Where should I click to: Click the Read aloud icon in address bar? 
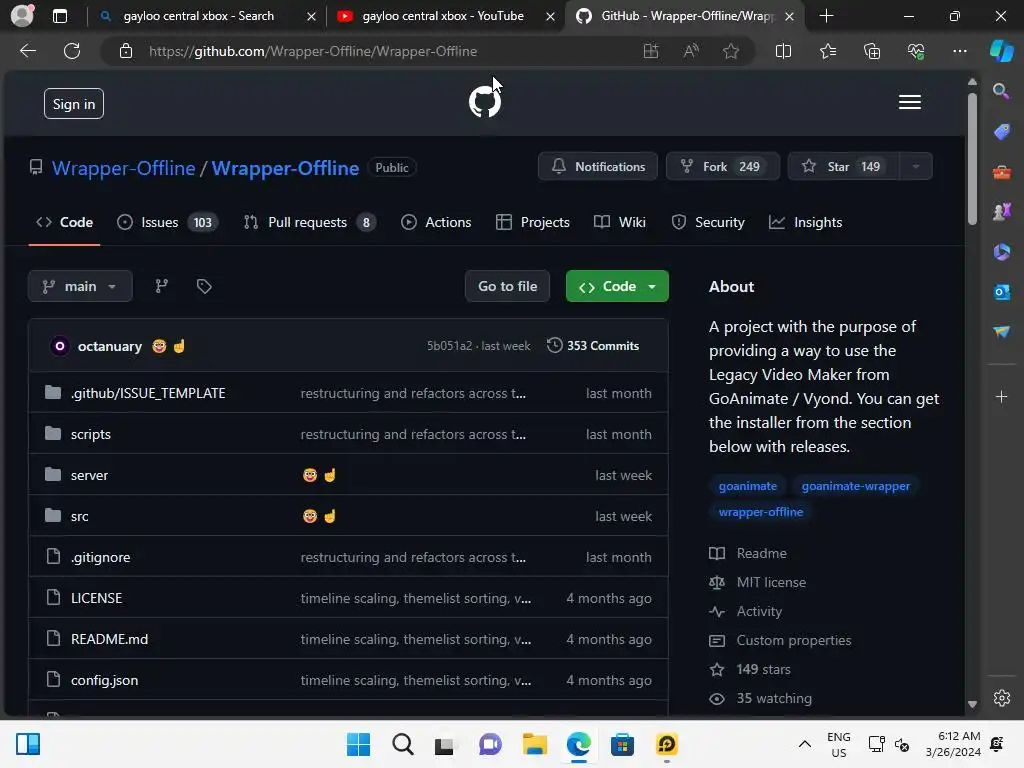tap(691, 51)
